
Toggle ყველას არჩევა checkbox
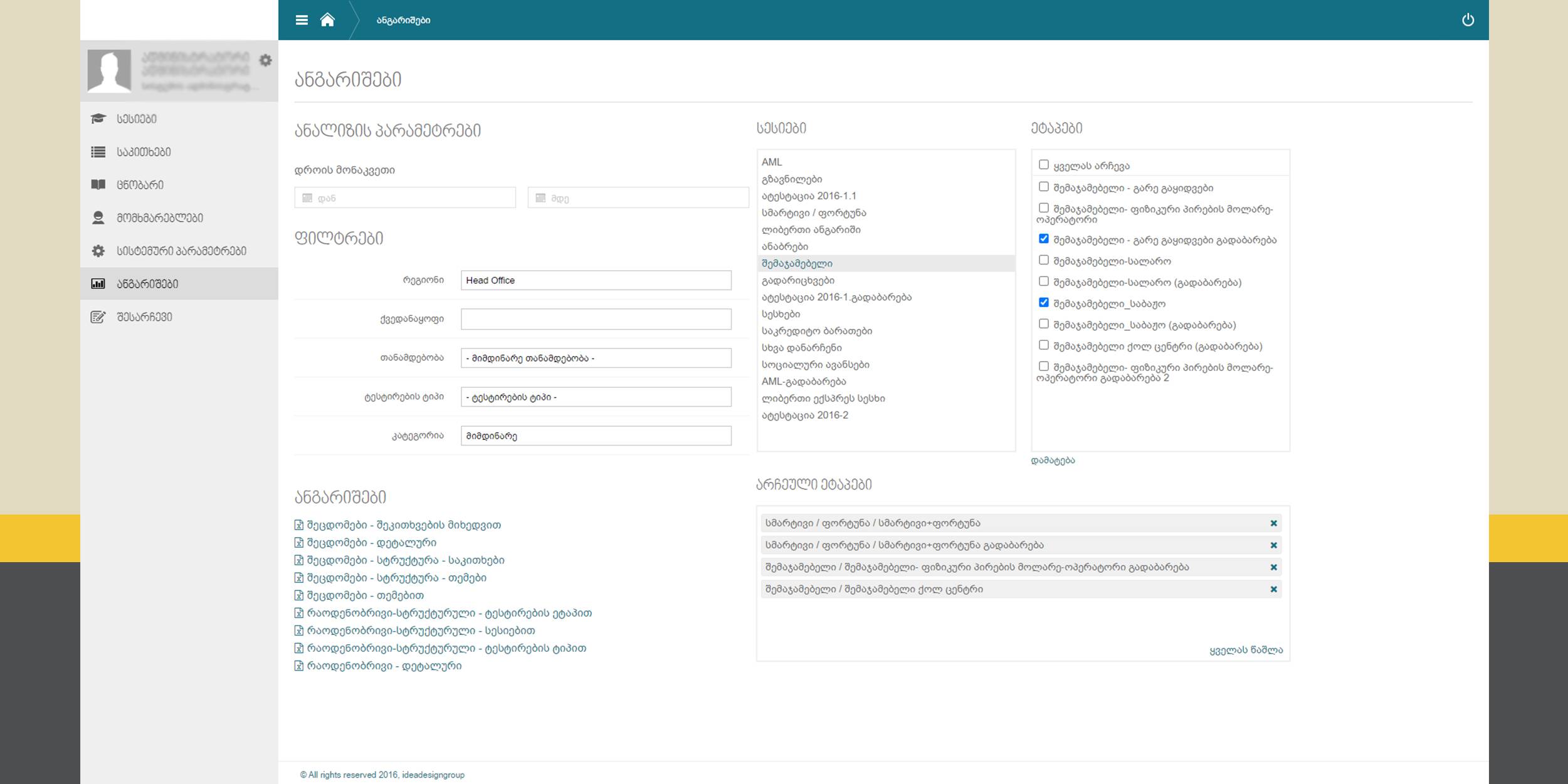(x=1043, y=165)
